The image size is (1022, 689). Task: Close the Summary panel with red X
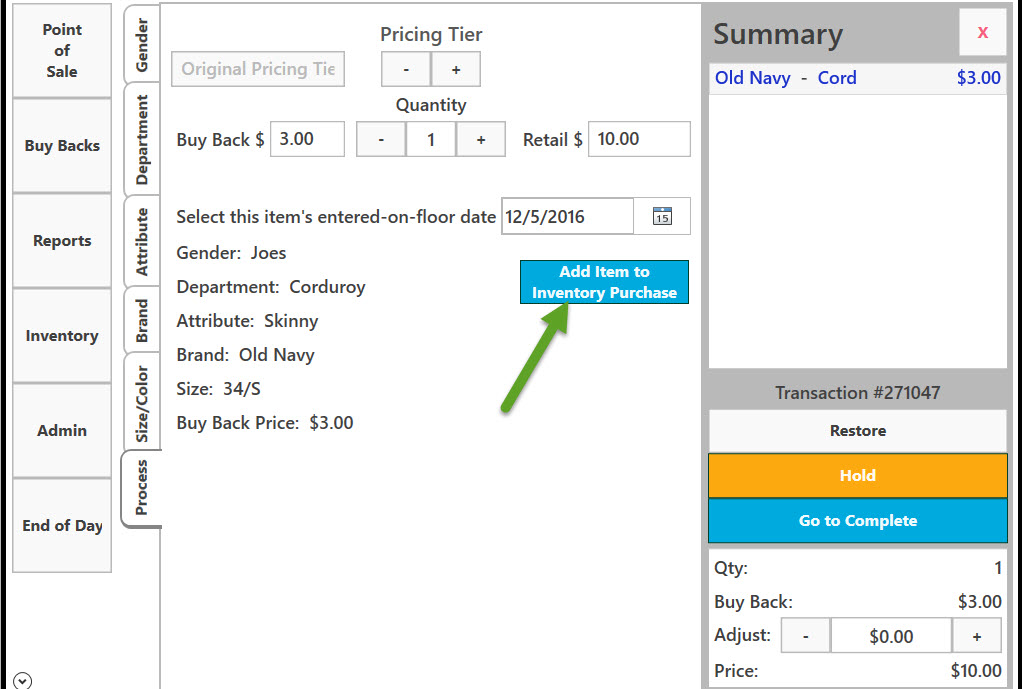[x=982, y=33]
